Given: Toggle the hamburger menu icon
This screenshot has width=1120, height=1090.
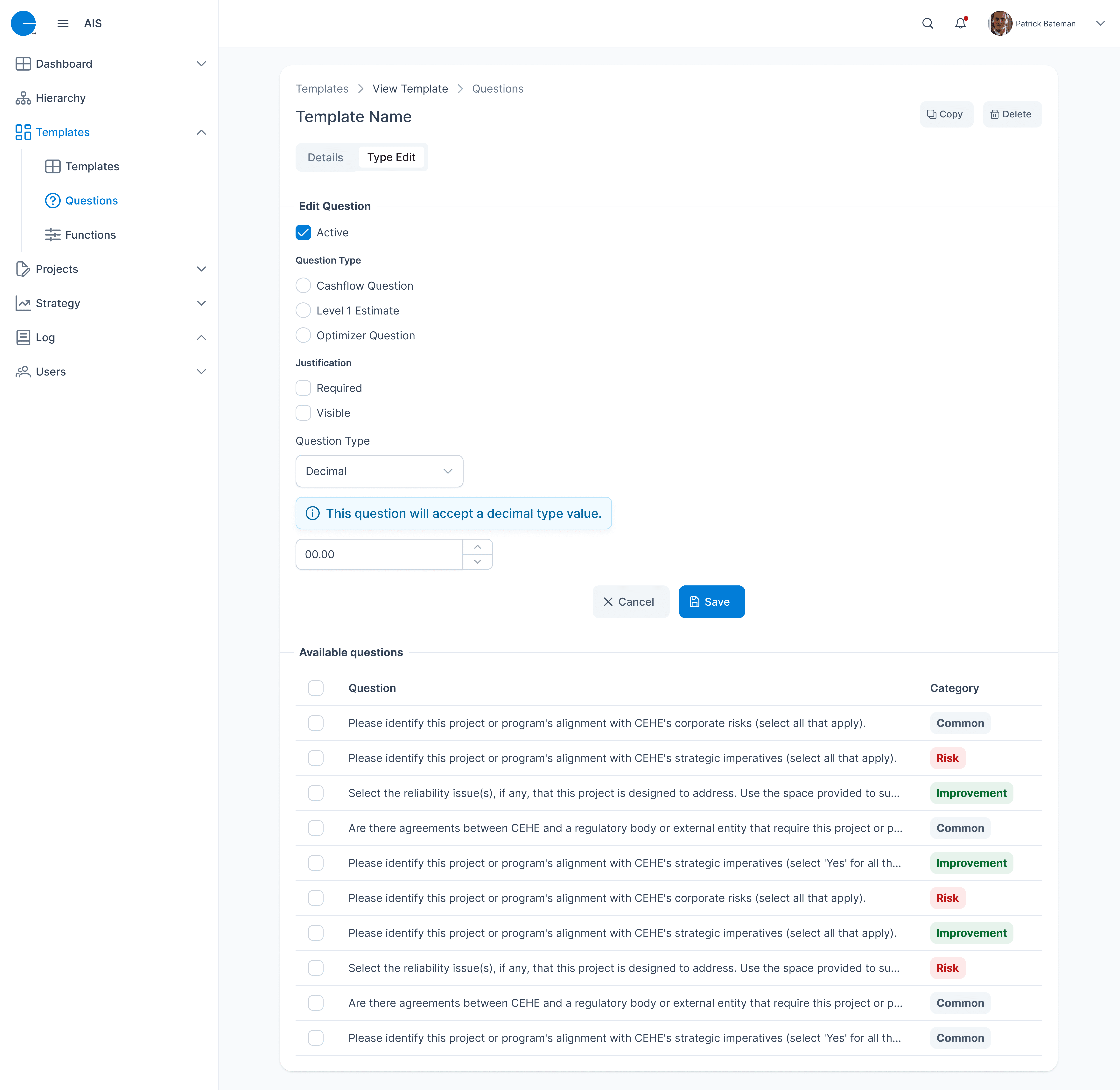Looking at the screenshot, I should 63,24.
